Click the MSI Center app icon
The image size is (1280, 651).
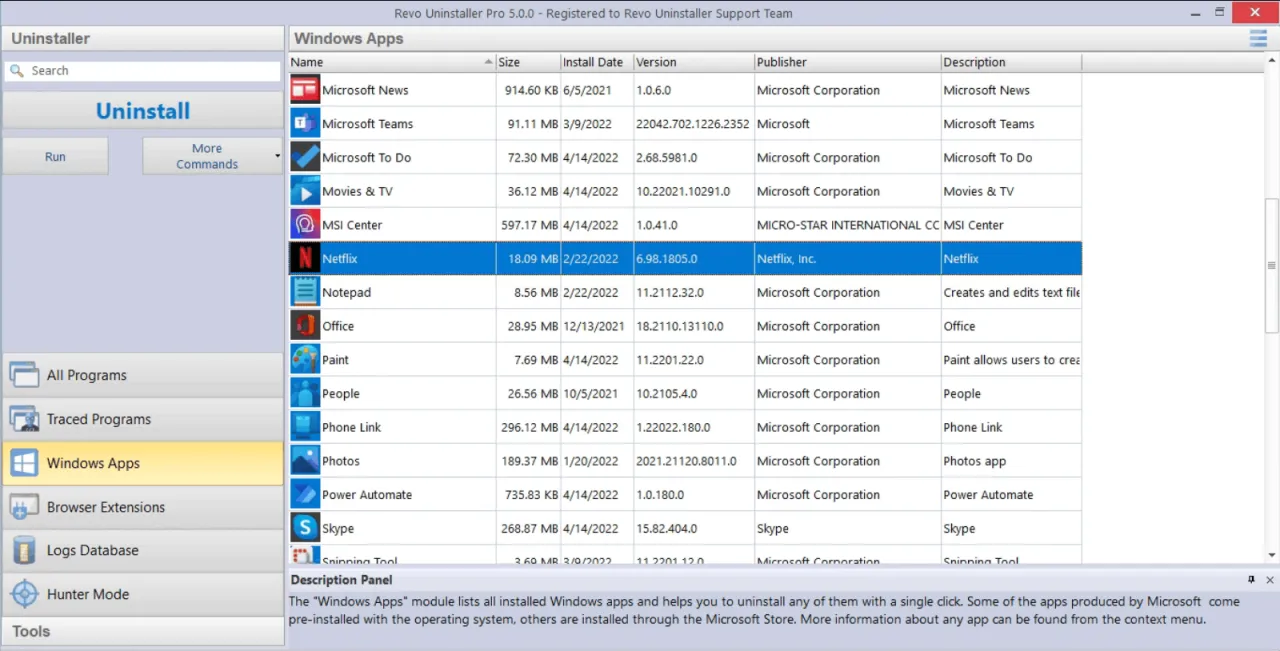click(305, 225)
